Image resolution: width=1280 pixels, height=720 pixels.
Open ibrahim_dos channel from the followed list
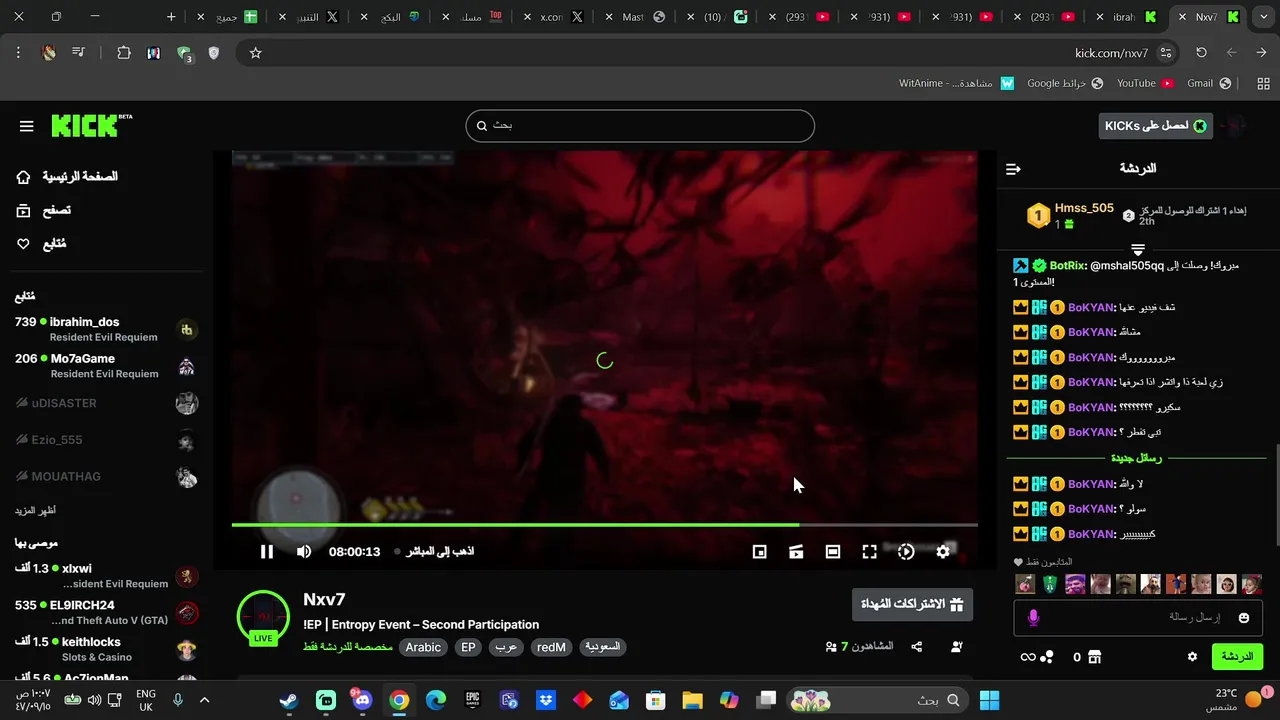(105, 329)
